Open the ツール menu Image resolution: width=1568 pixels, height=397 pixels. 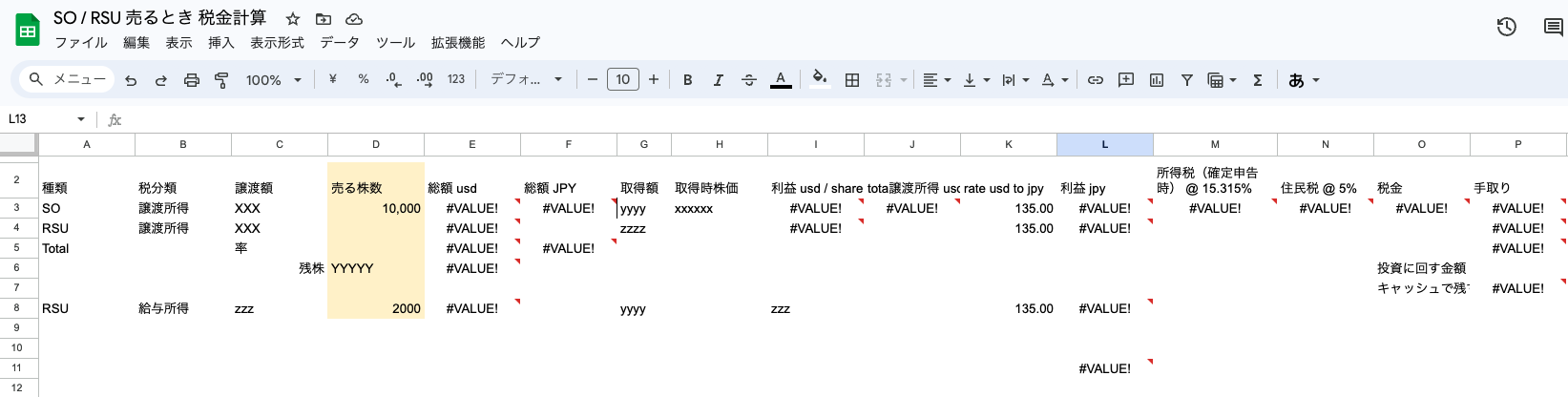point(395,43)
